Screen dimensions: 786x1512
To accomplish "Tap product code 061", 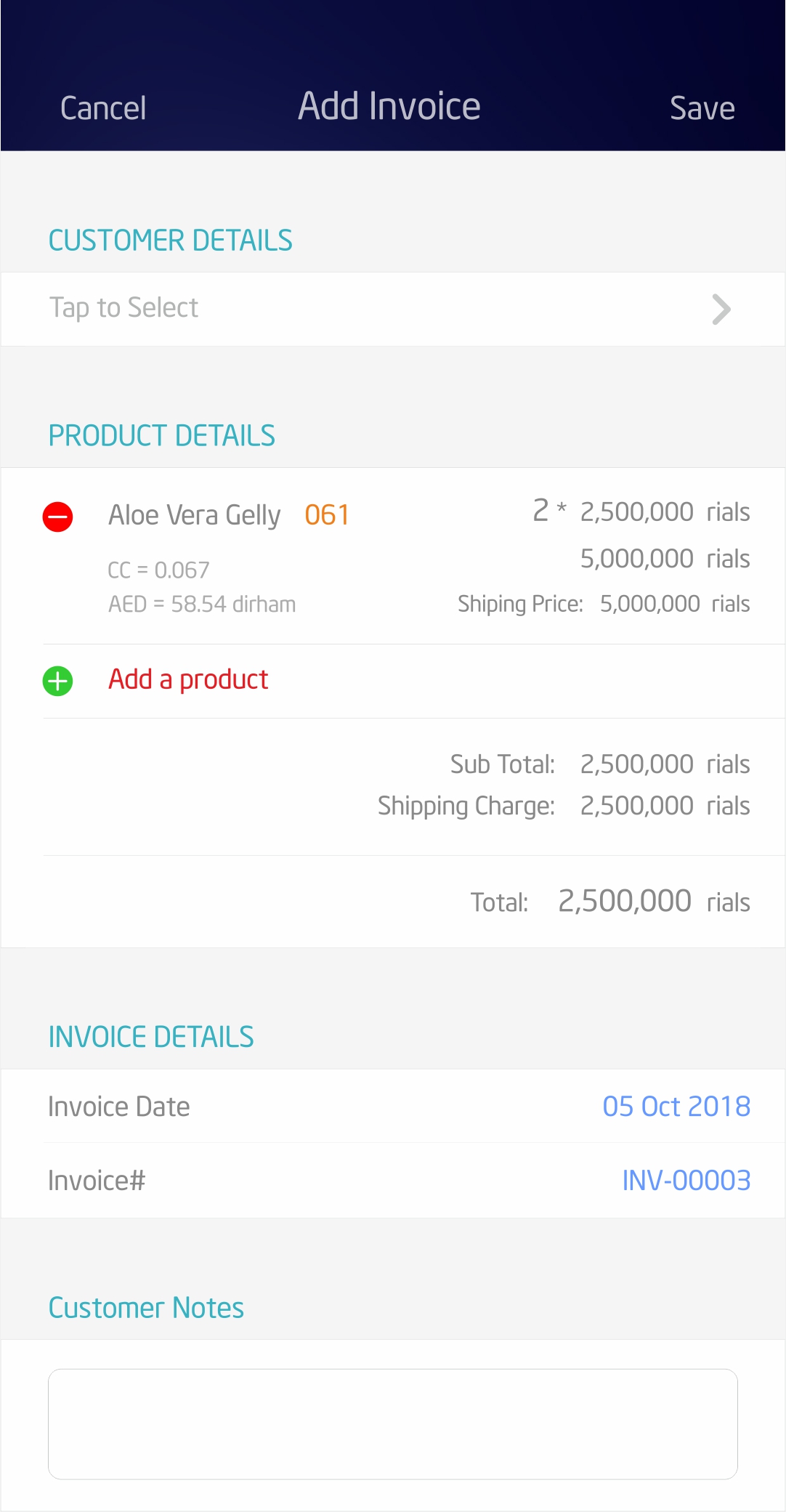I will (x=327, y=515).
